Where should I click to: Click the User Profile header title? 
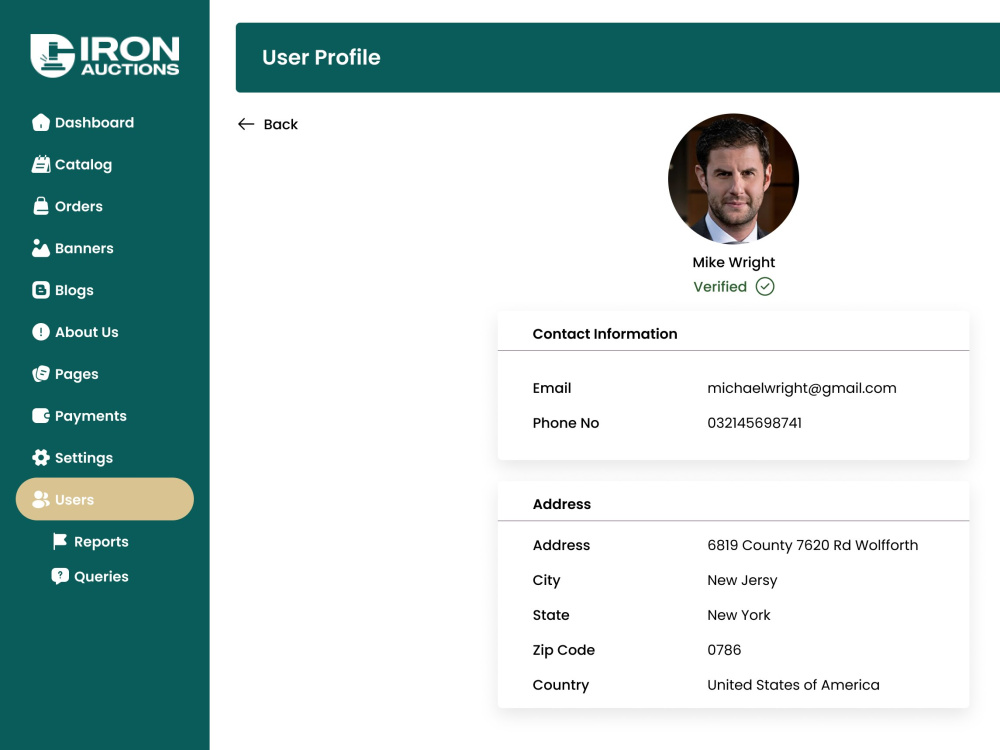point(321,57)
